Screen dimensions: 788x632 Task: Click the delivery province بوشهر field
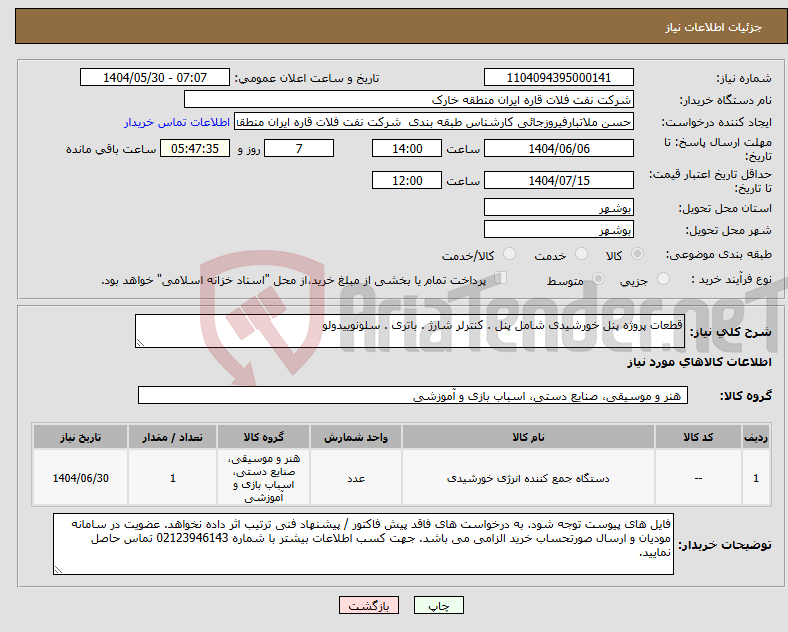pos(559,207)
